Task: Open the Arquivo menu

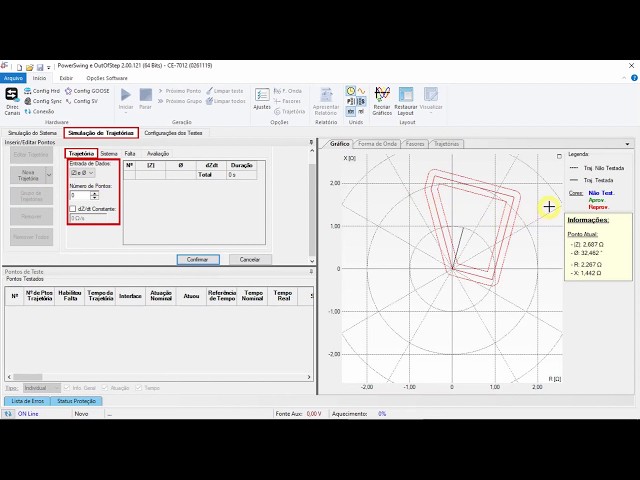Action: (13, 78)
